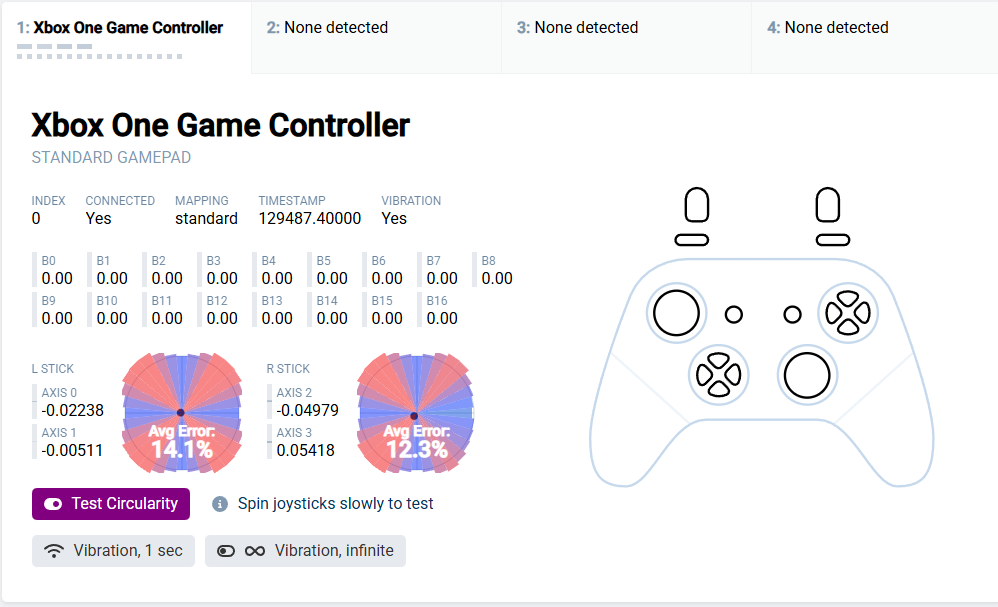The width and height of the screenshot is (998, 607).
Task: Switch to gamepad slot 4 tab
Action: pos(875,37)
